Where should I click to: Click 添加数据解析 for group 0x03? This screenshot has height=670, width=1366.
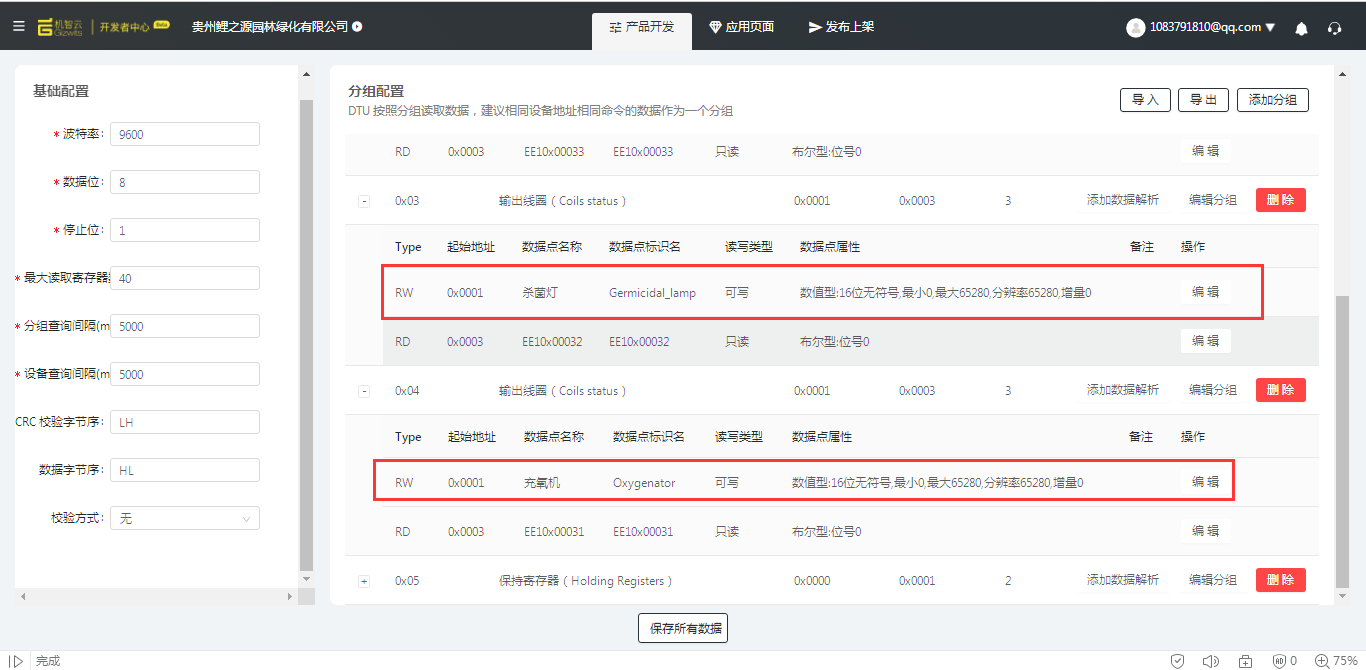click(x=1123, y=200)
